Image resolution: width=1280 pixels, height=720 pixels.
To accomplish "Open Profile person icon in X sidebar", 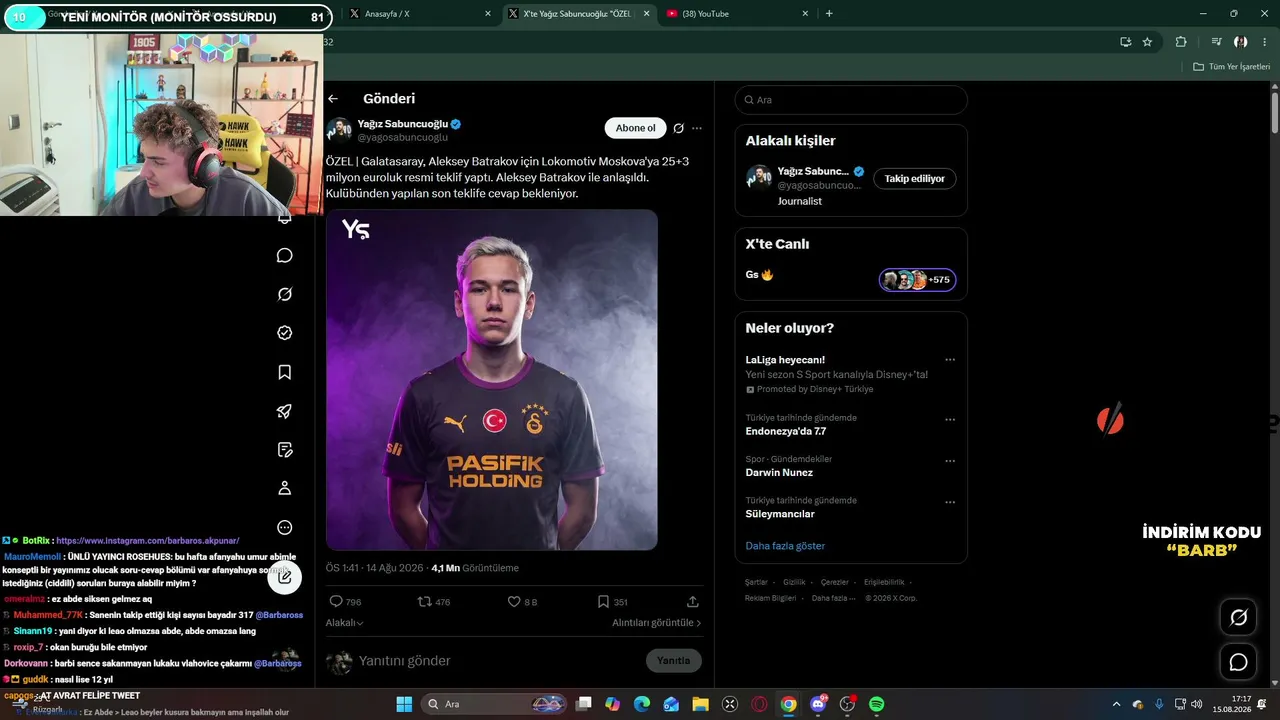I will point(285,488).
